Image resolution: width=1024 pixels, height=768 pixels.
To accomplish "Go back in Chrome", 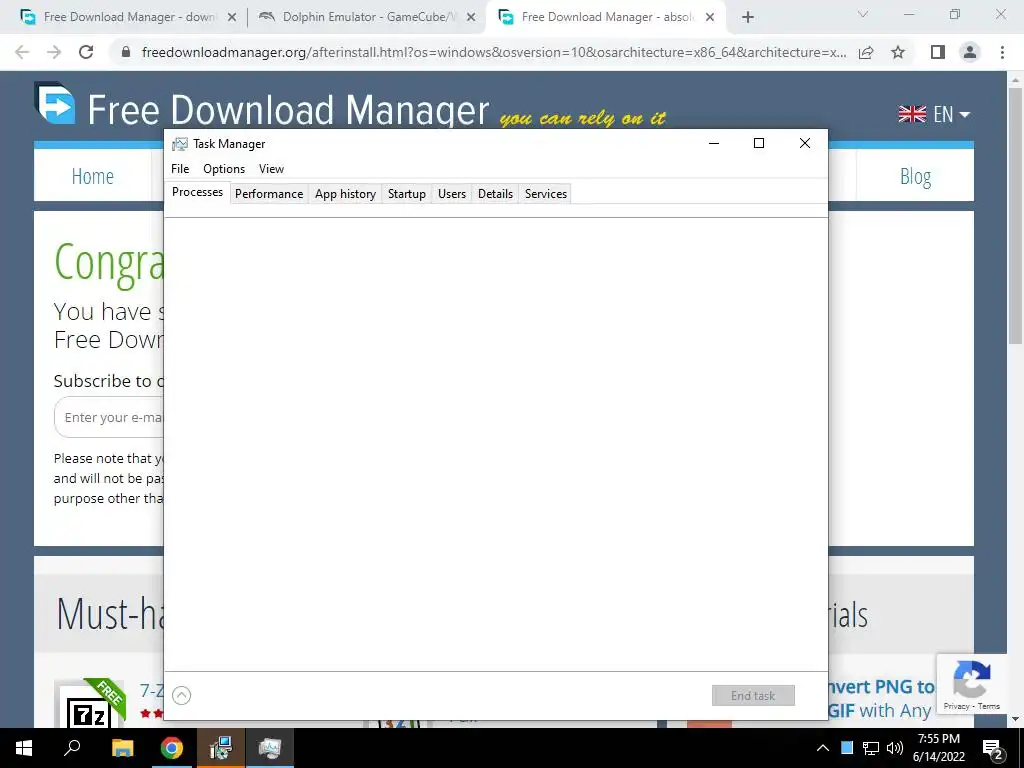I will tap(22, 52).
